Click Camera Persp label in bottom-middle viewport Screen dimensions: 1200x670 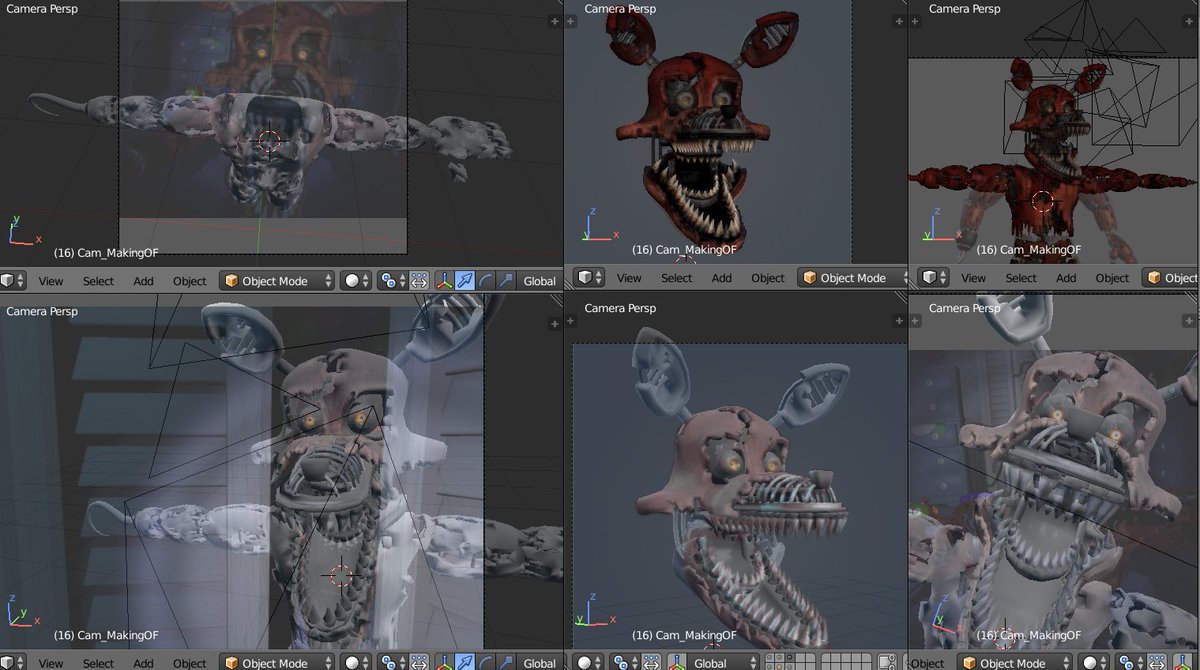click(x=620, y=308)
